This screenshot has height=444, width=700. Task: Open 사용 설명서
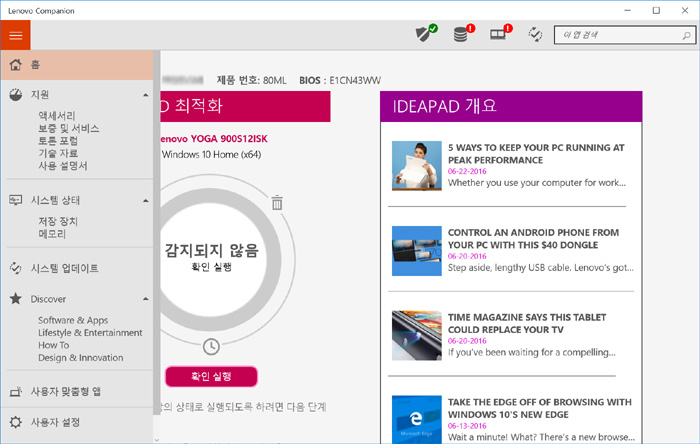[62, 166]
